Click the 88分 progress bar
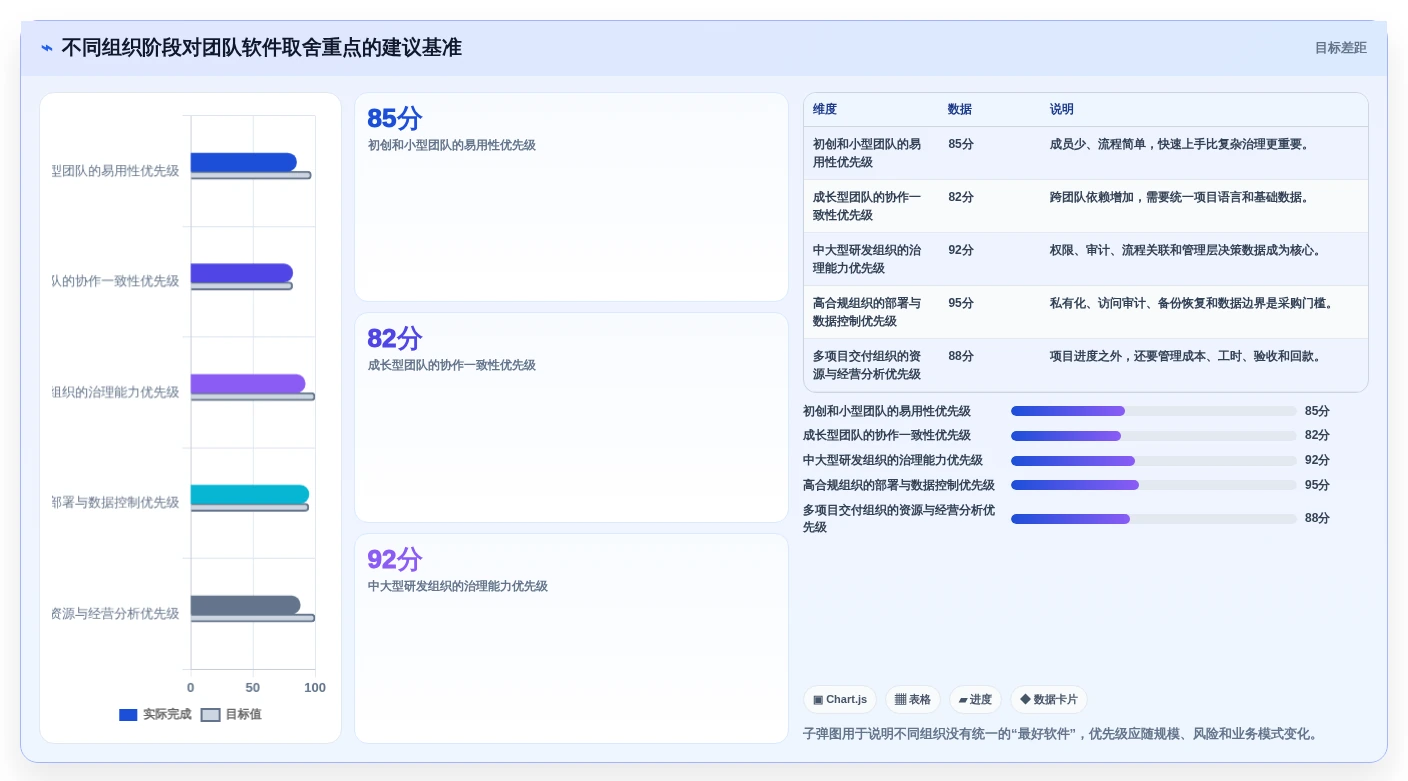Image resolution: width=1408 pixels, height=781 pixels. (1154, 519)
